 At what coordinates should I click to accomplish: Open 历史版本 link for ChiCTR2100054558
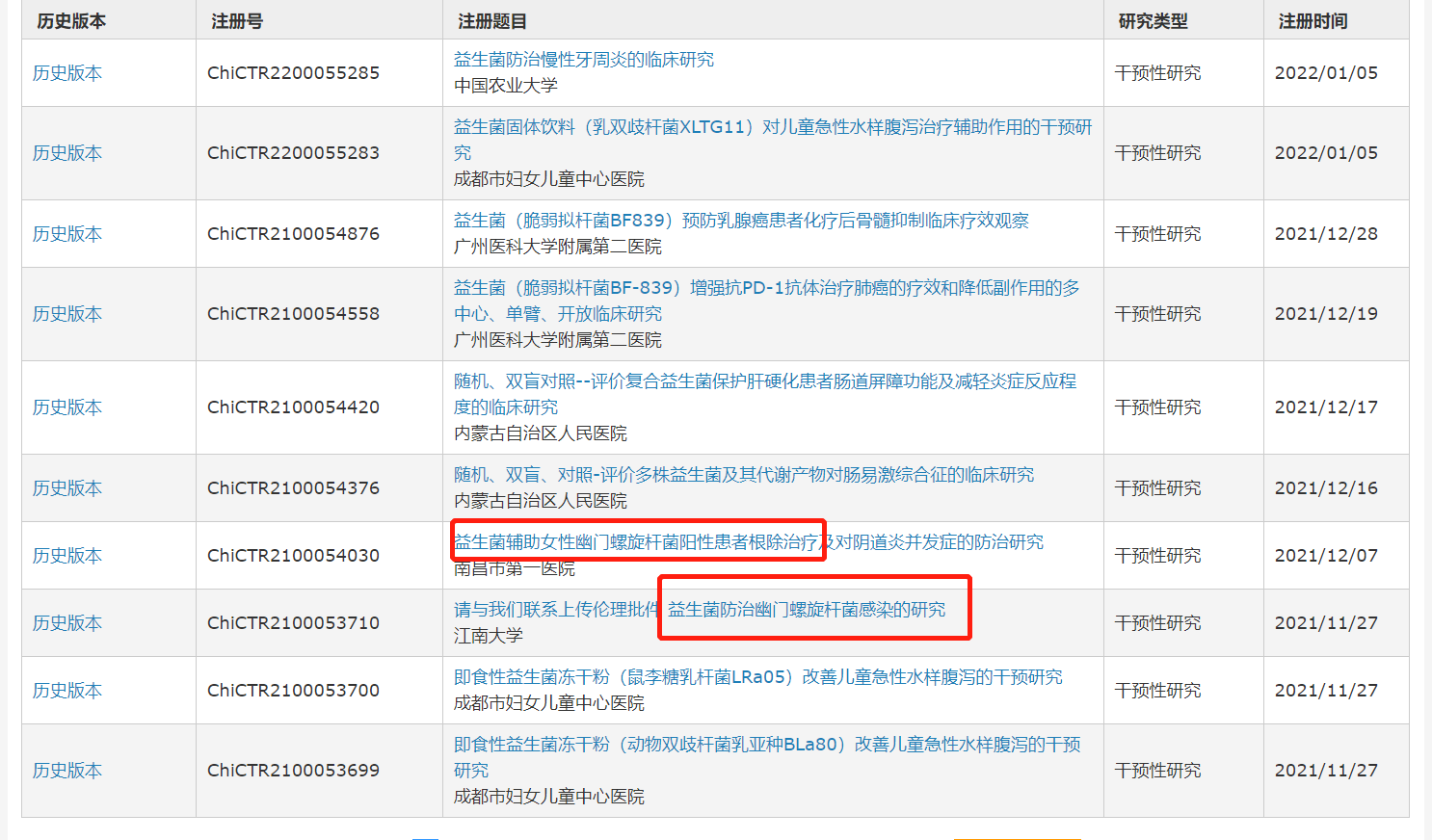click(x=67, y=314)
